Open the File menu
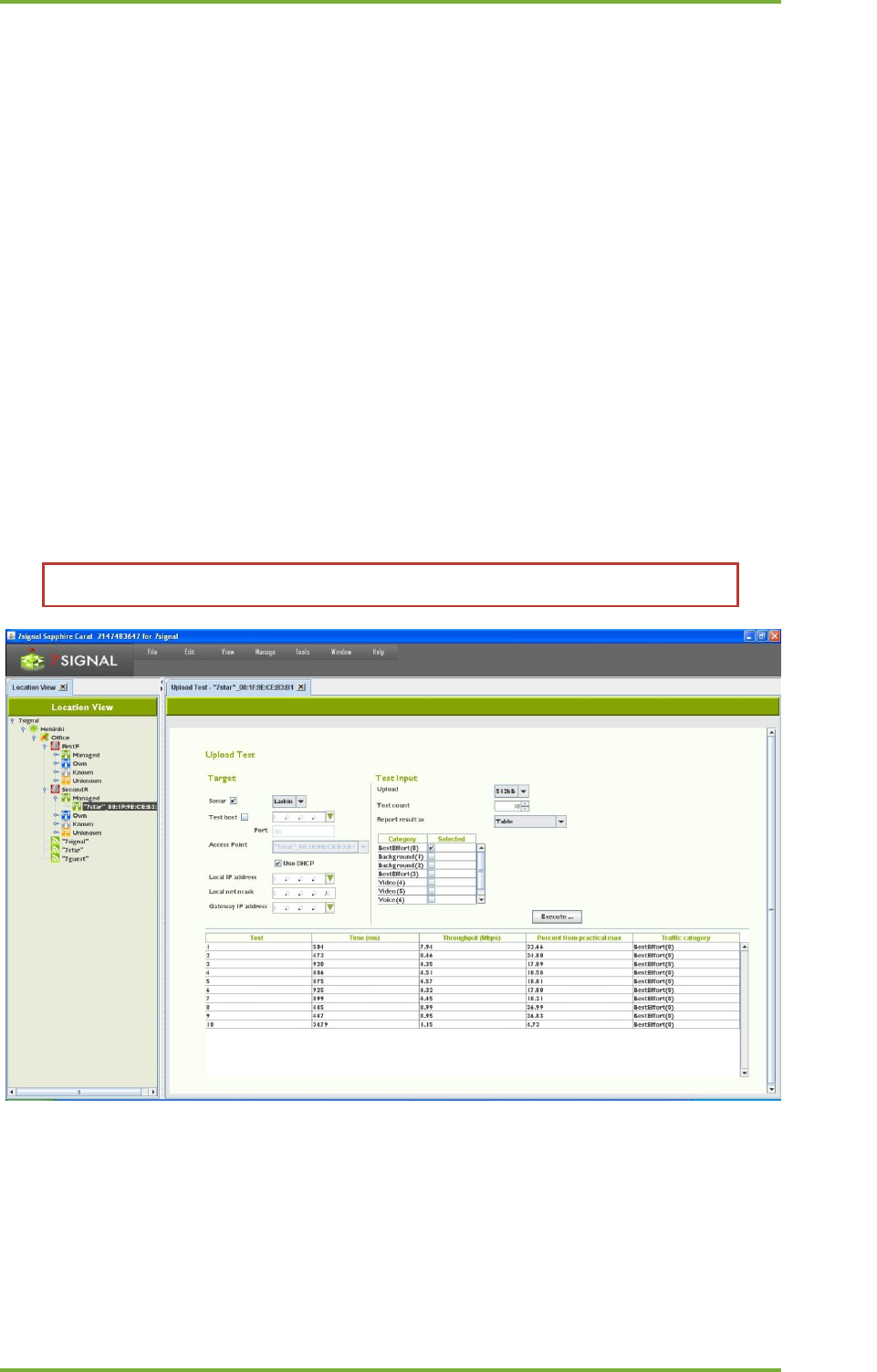877x1372 pixels. coord(152,652)
